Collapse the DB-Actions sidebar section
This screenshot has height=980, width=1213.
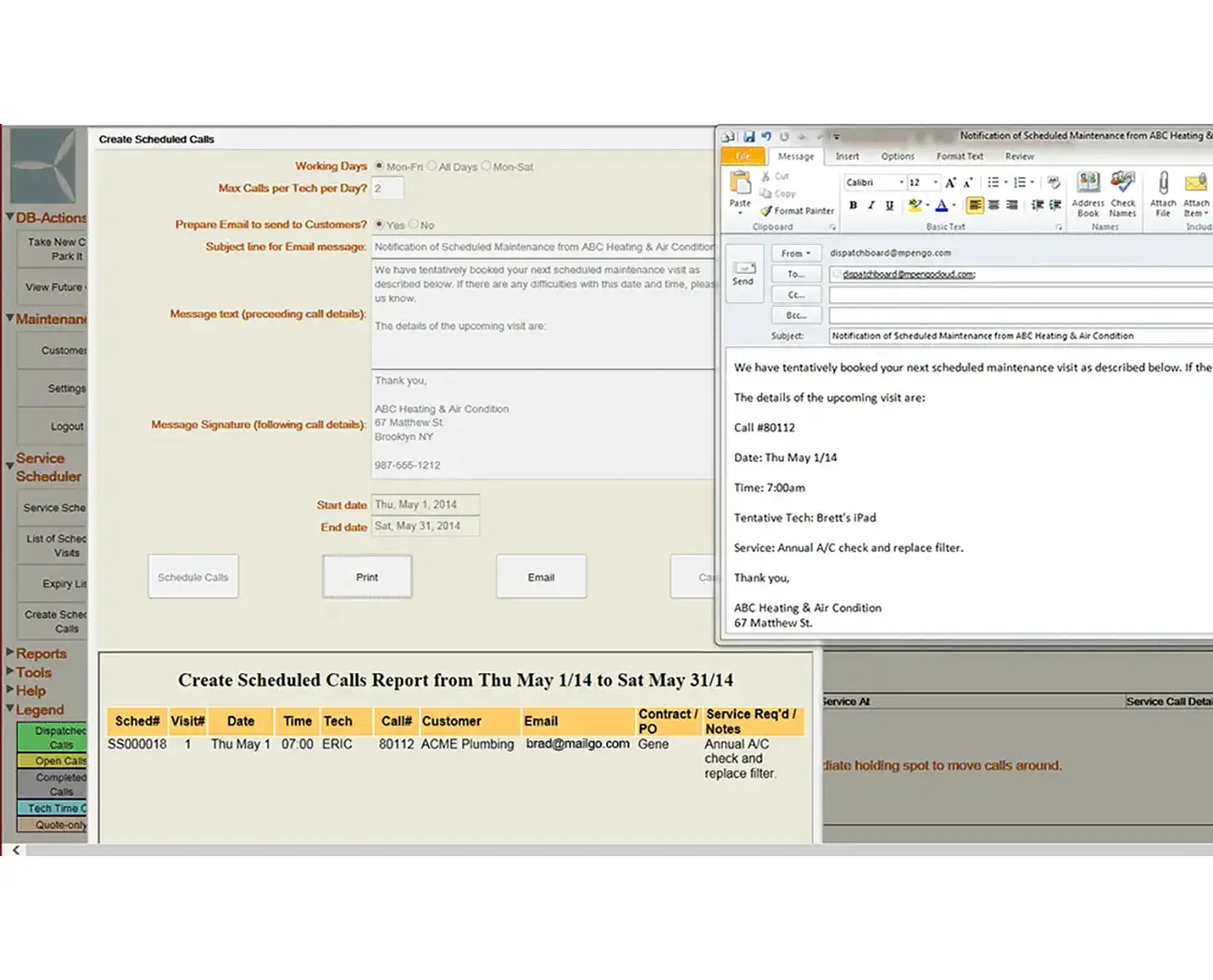pos(9,217)
